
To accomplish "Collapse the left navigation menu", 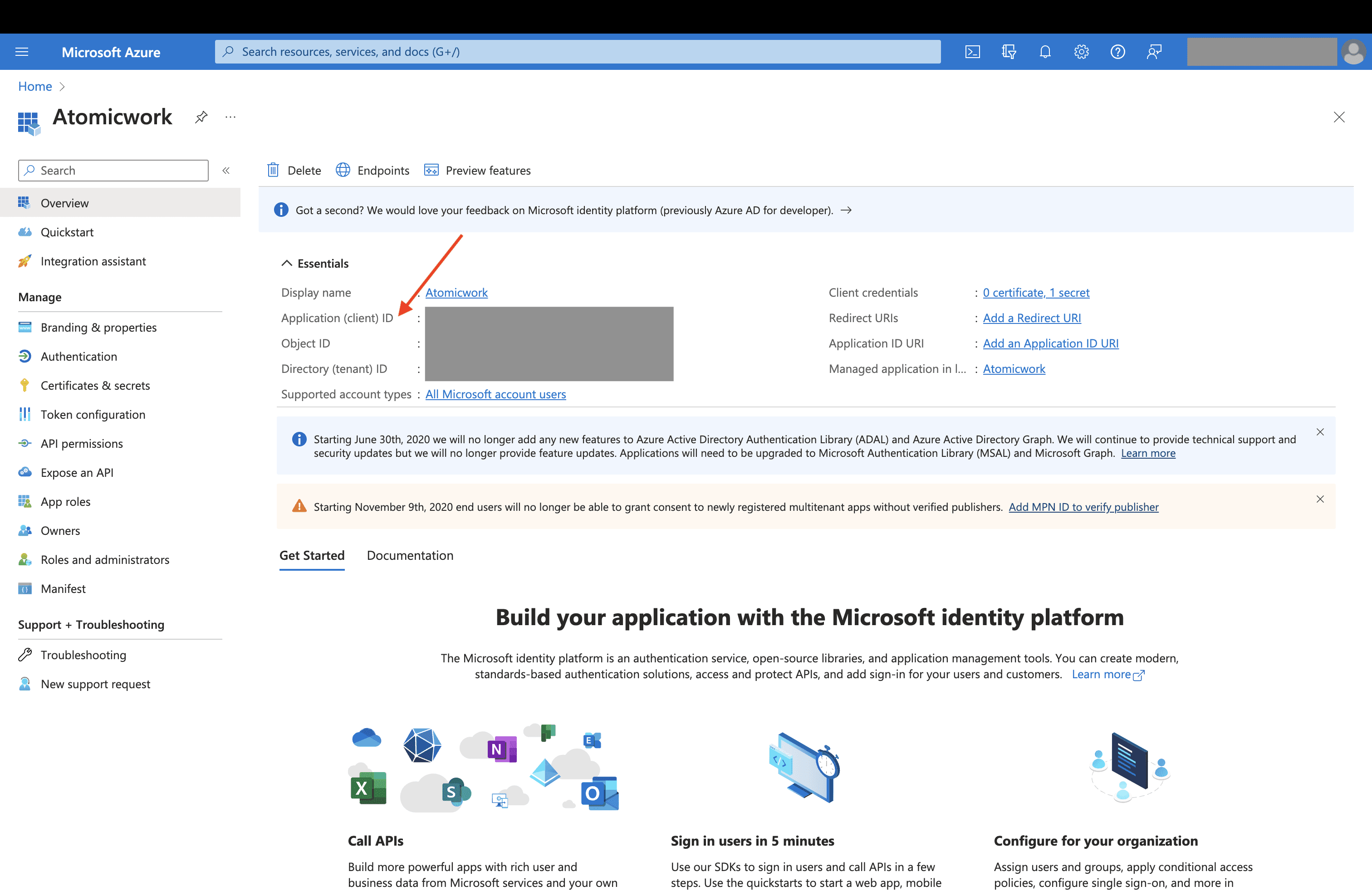I will click(x=226, y=171).
